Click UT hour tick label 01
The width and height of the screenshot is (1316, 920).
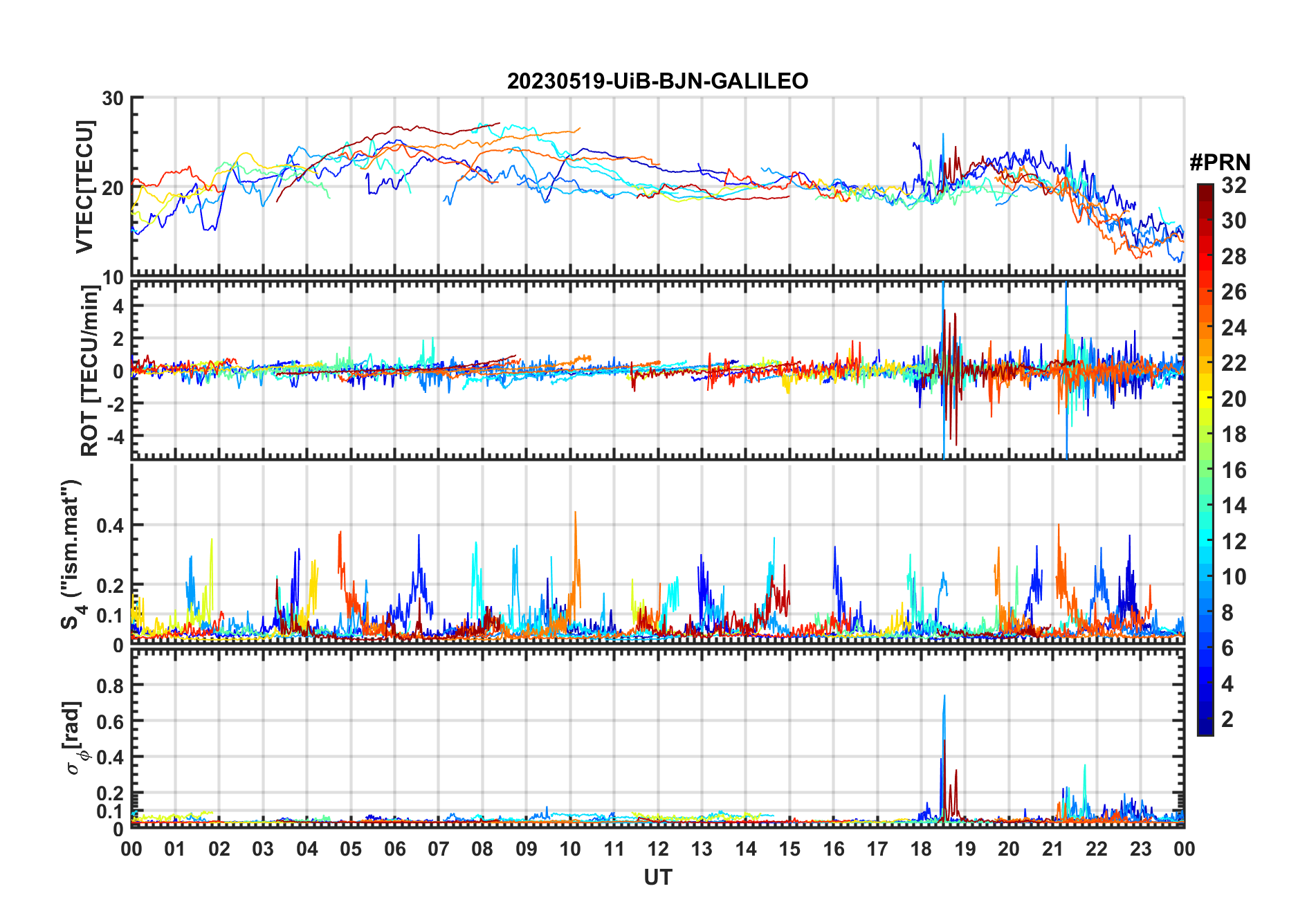pyautogui.click(x=175, y=849)
